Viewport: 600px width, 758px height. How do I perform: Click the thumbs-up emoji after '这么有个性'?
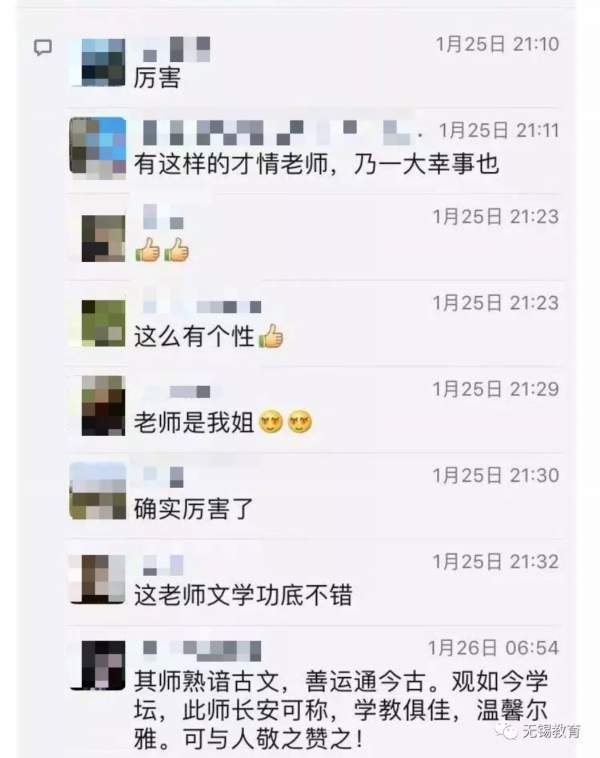click(x=271, y=336)
